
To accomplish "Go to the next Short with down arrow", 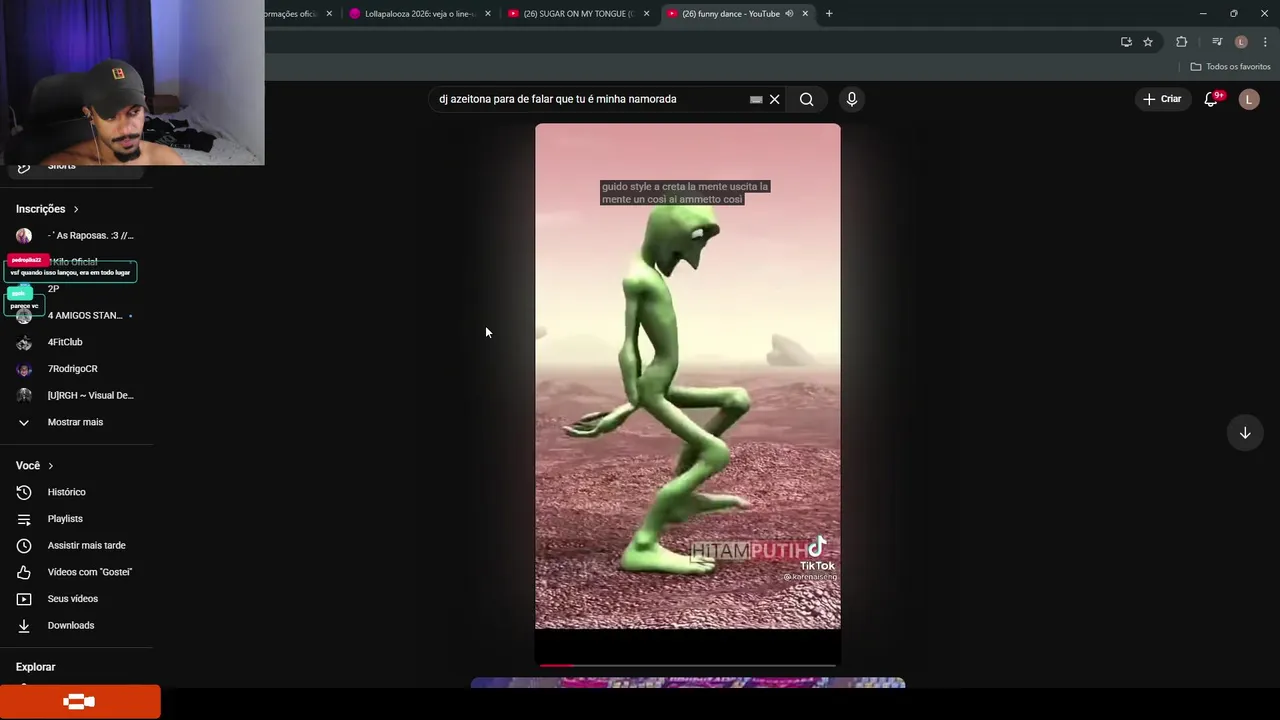I will pyautogui.click(x=1245, y=433).
